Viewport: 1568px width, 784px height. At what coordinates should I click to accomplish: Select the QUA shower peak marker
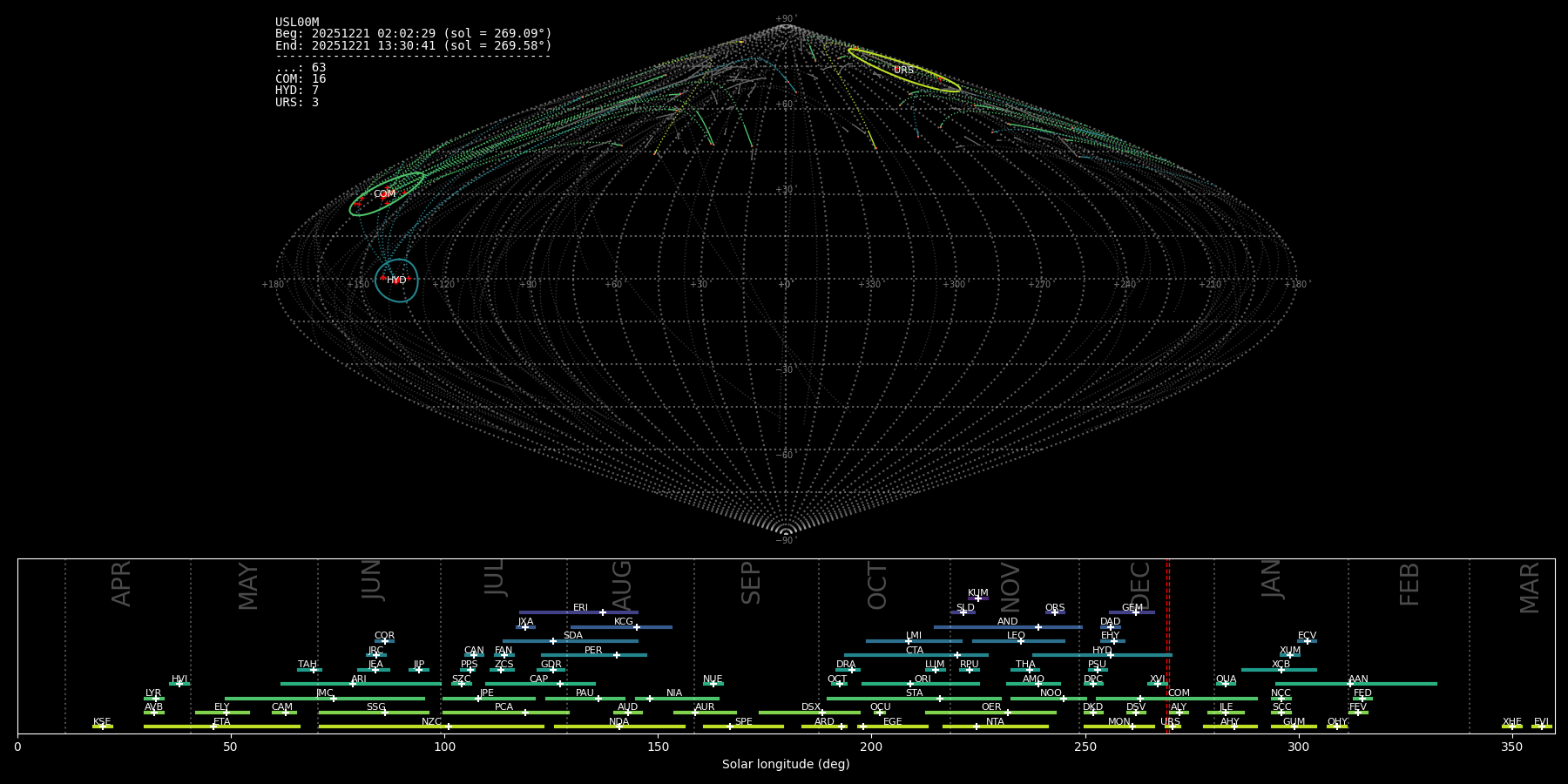pyautogui.click(x=1226, y=684)
